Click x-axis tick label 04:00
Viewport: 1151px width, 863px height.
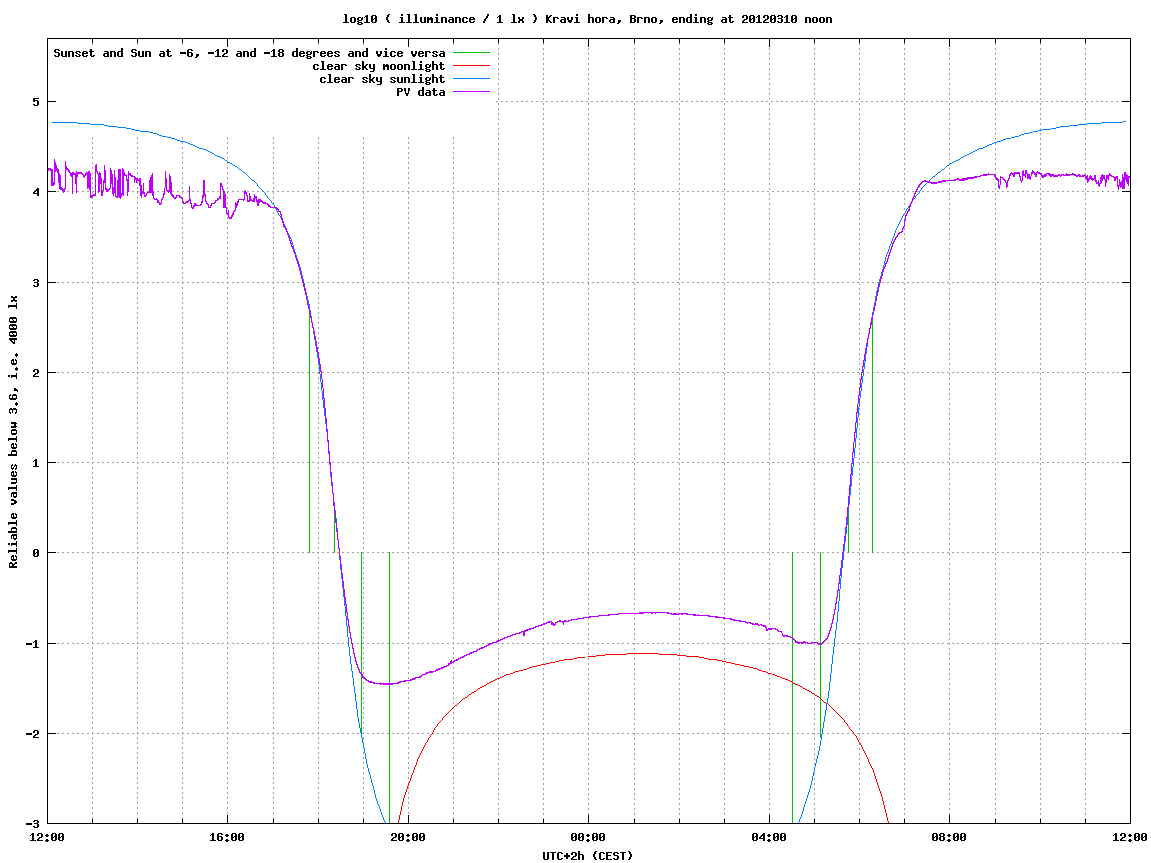pos(769,837)
